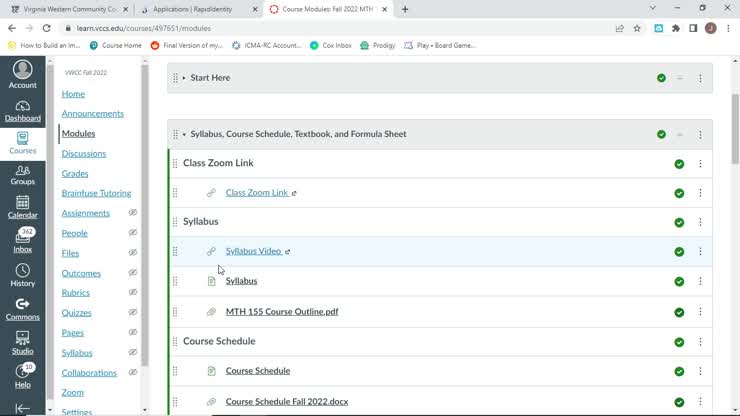Open Collaborations in course navigation
Screen dimensions: 740x416
coord(89,373)
